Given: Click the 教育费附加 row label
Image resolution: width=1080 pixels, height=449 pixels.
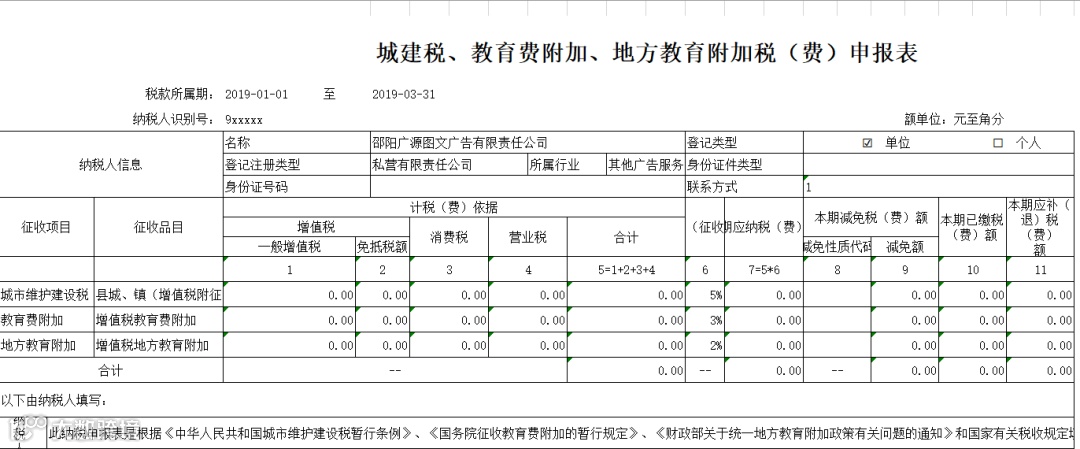Looking at the screenshot, I should [47, 320].
